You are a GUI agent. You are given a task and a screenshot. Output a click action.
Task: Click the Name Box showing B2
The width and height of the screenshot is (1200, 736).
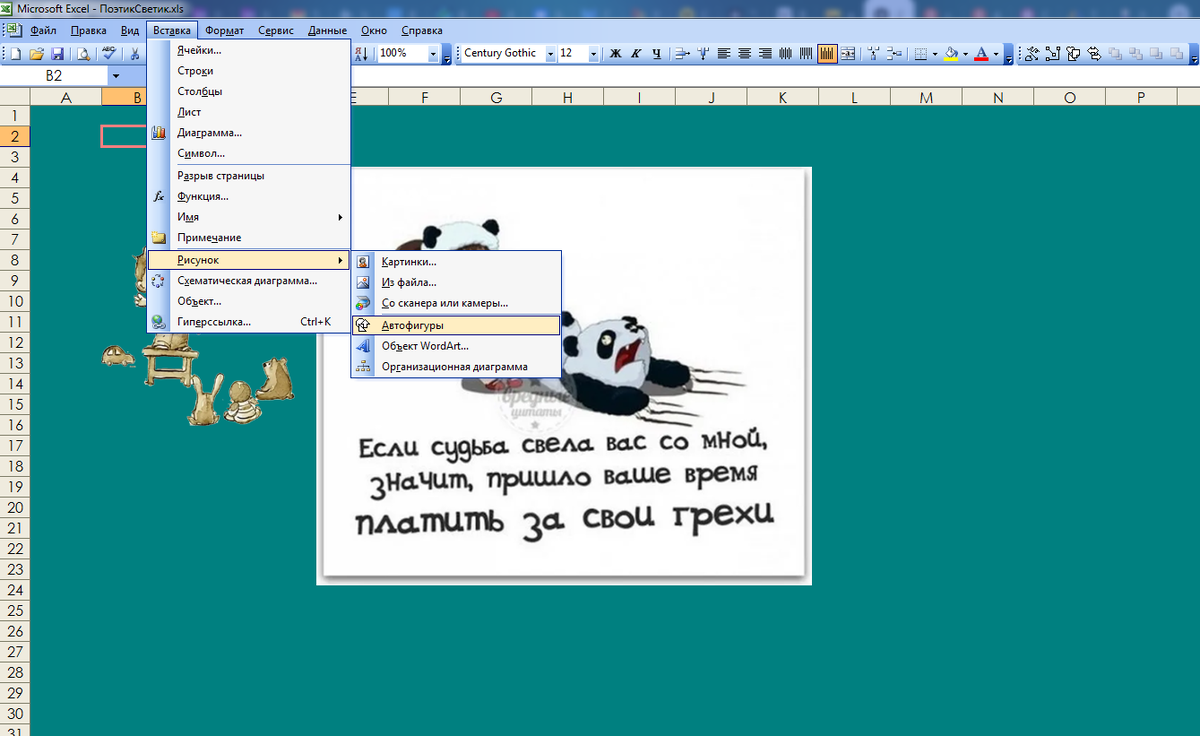click(54, 76)
